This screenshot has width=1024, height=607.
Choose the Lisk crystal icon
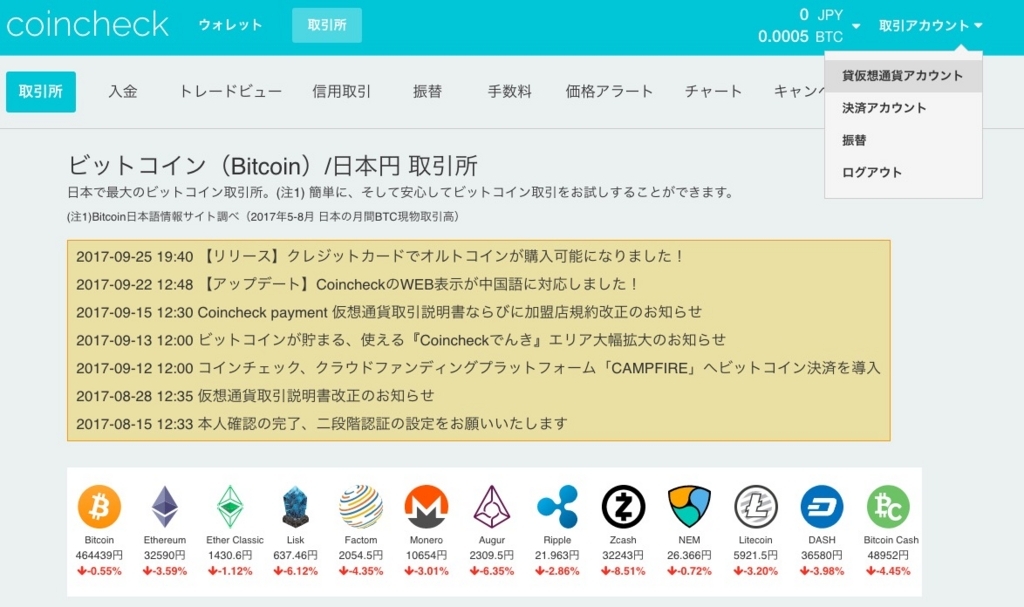pos(295,507)
